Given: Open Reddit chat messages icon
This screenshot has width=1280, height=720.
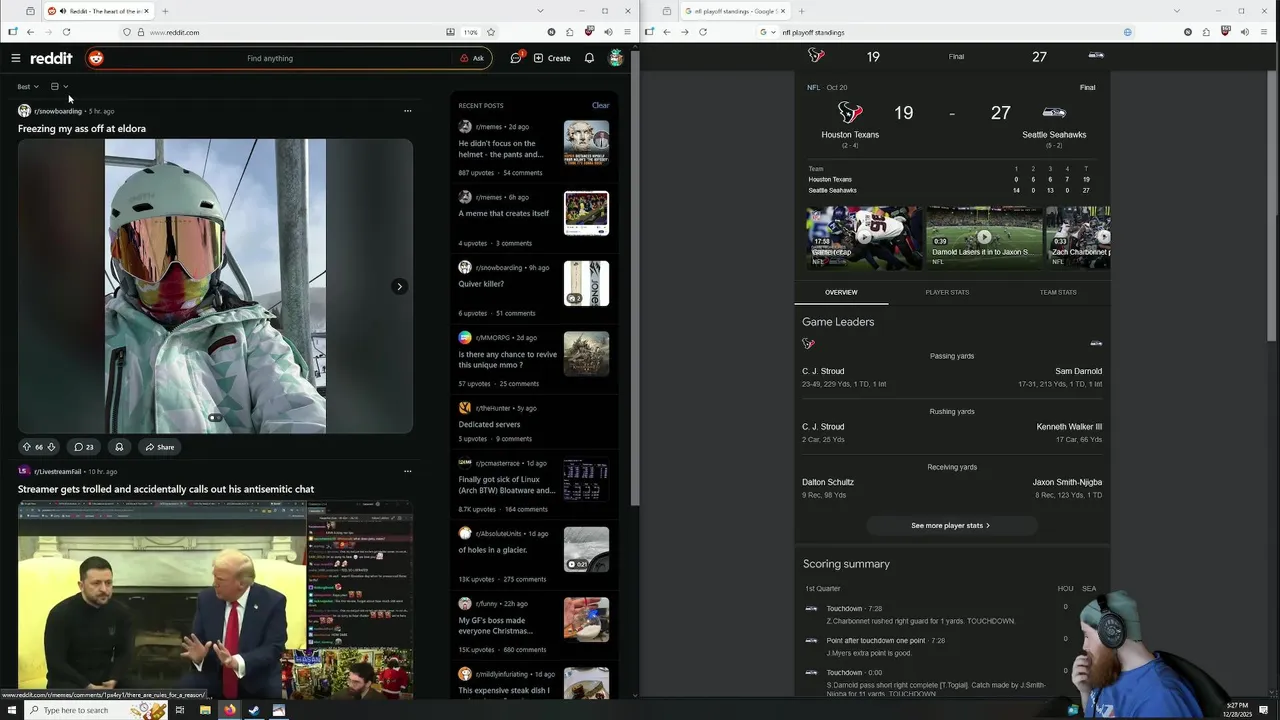Looking at the screenshot, I should point(516,58).
